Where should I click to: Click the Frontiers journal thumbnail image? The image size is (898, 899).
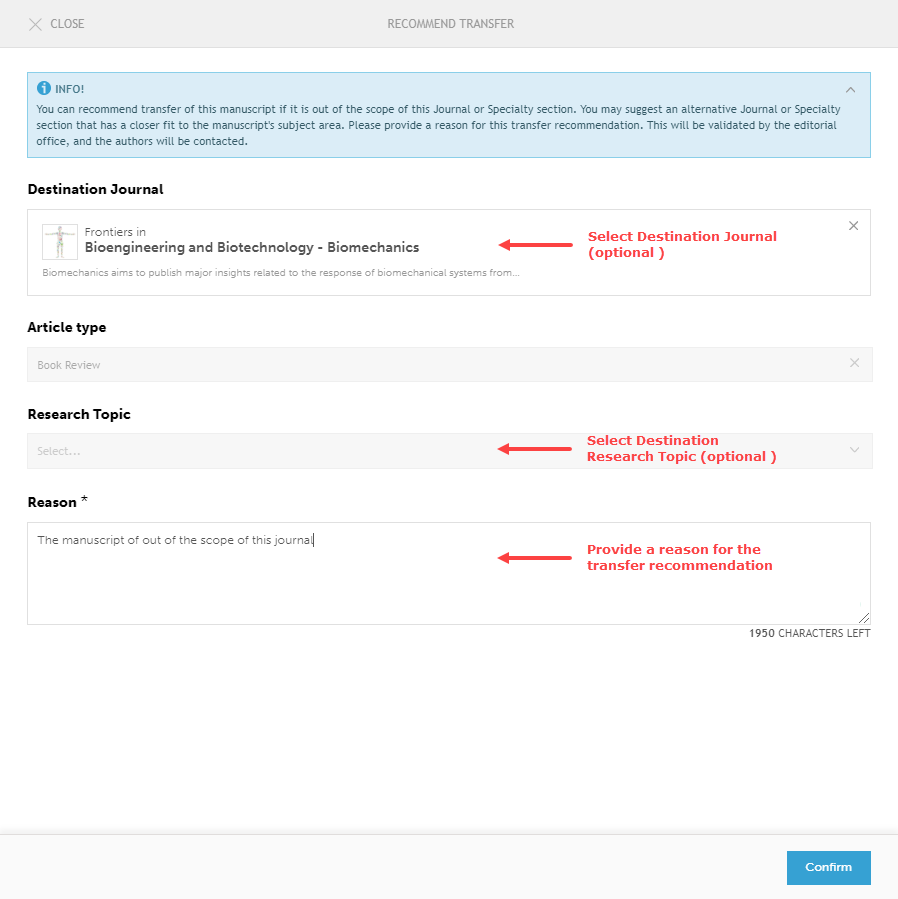point(58,241)
